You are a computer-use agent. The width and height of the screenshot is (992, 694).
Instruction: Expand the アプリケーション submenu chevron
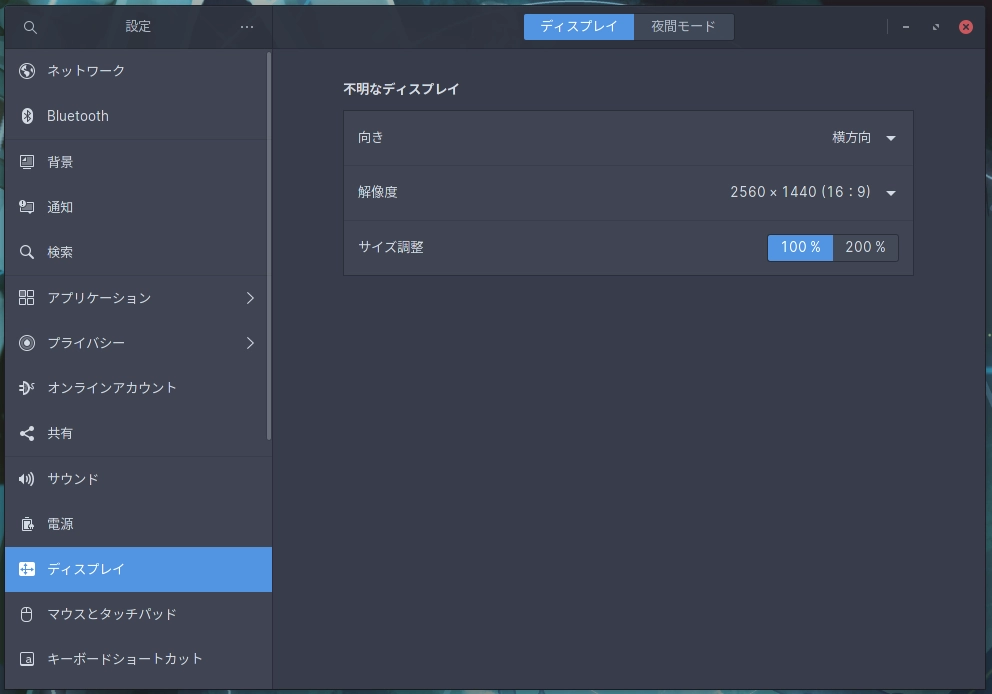point(250,298)
